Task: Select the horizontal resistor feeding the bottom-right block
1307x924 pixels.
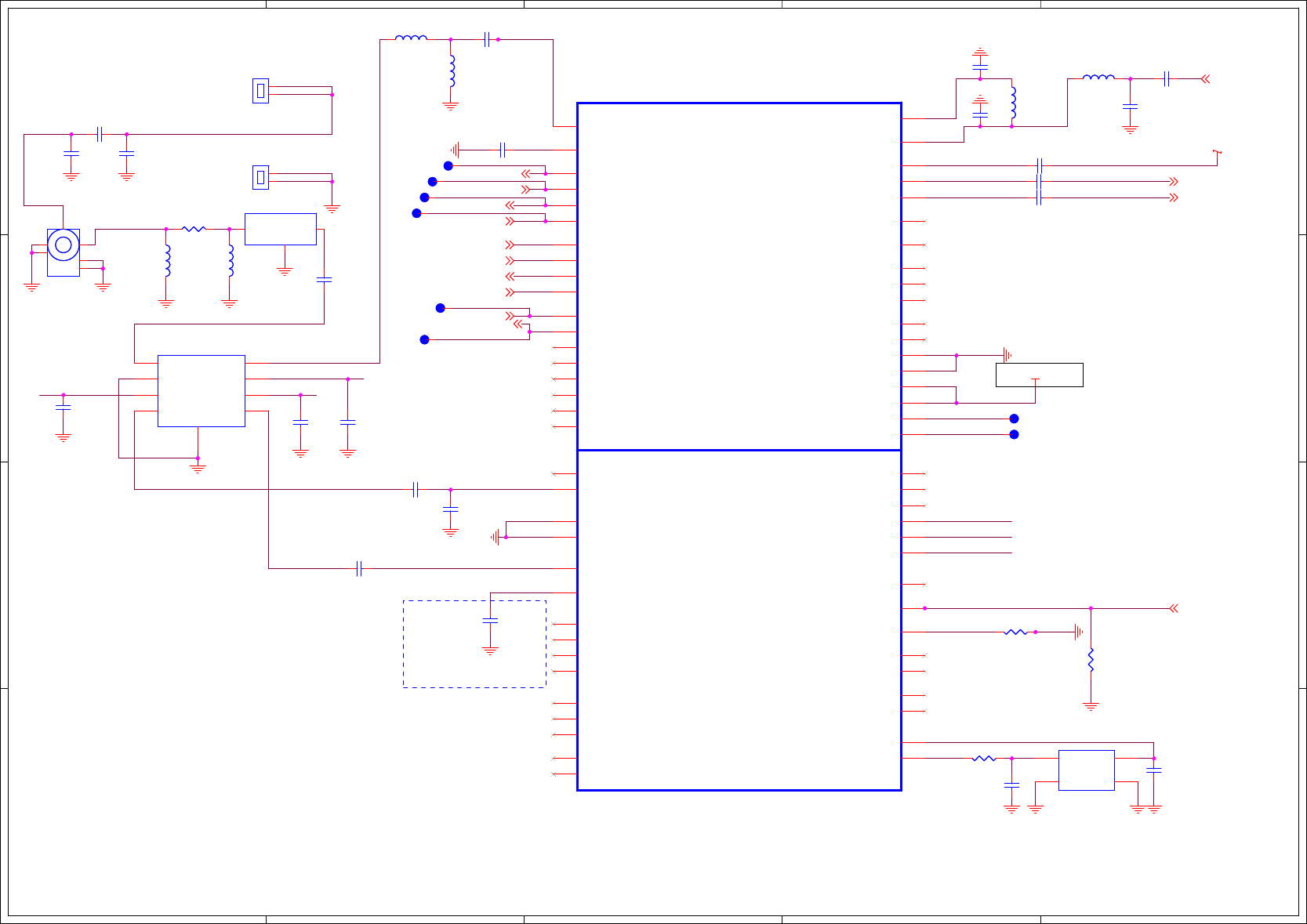Action: point(984,759)
